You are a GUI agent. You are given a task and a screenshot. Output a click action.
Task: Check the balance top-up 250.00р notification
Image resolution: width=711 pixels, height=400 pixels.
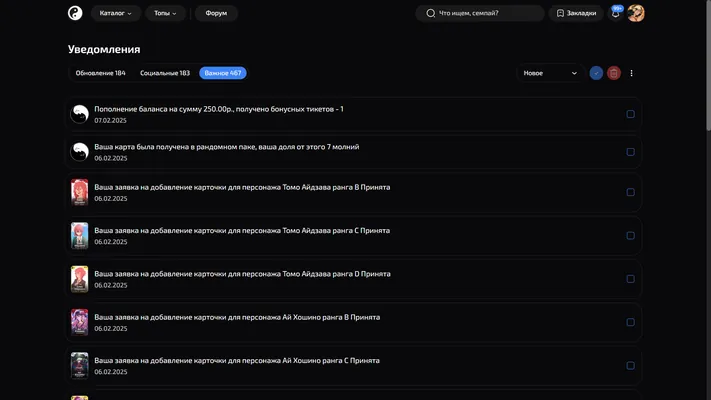pyautogui.click(x=630, y=114)
